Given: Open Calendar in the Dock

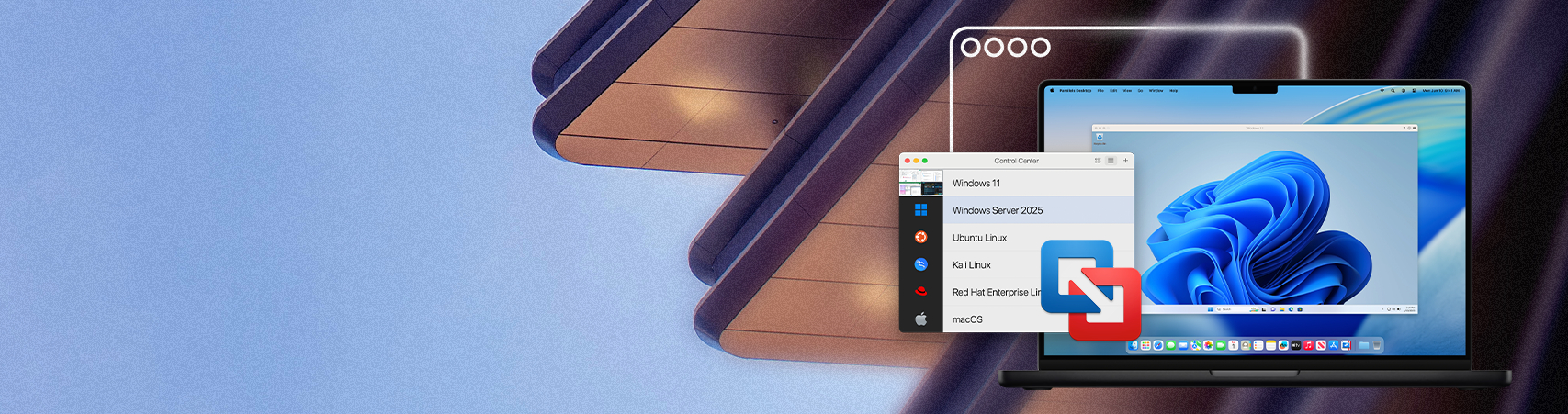Looking at the screenshot, I should [x=1234, y=345].
